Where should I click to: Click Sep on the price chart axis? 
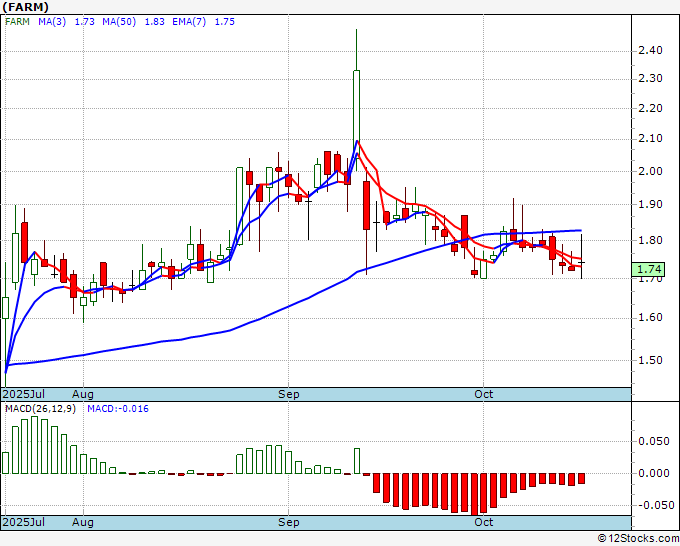tap(288, 394)
